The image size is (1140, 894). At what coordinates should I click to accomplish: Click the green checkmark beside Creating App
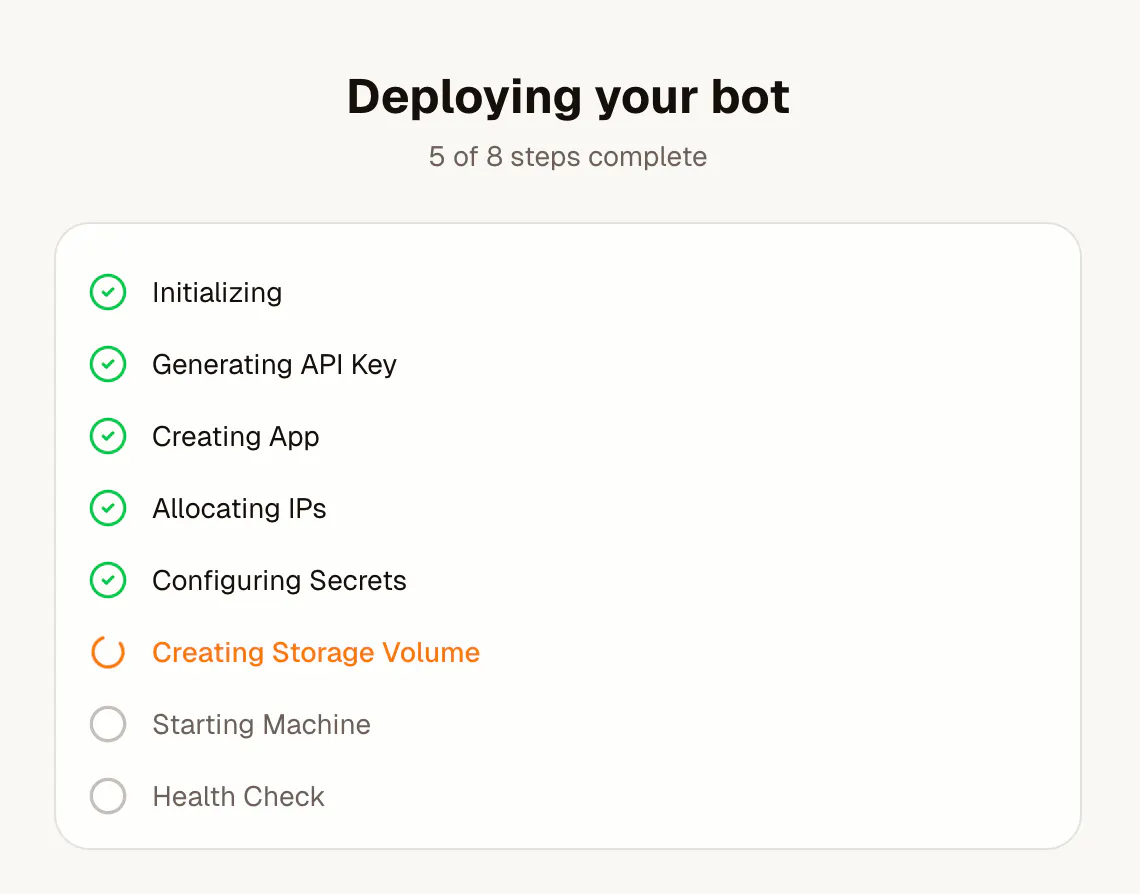(108, 436)
